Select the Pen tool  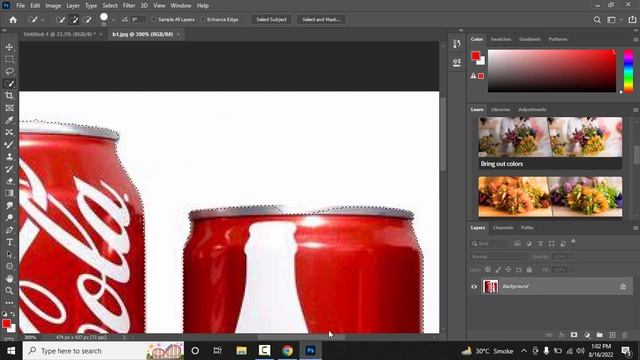pyautogui.click(x=9, y=230)
